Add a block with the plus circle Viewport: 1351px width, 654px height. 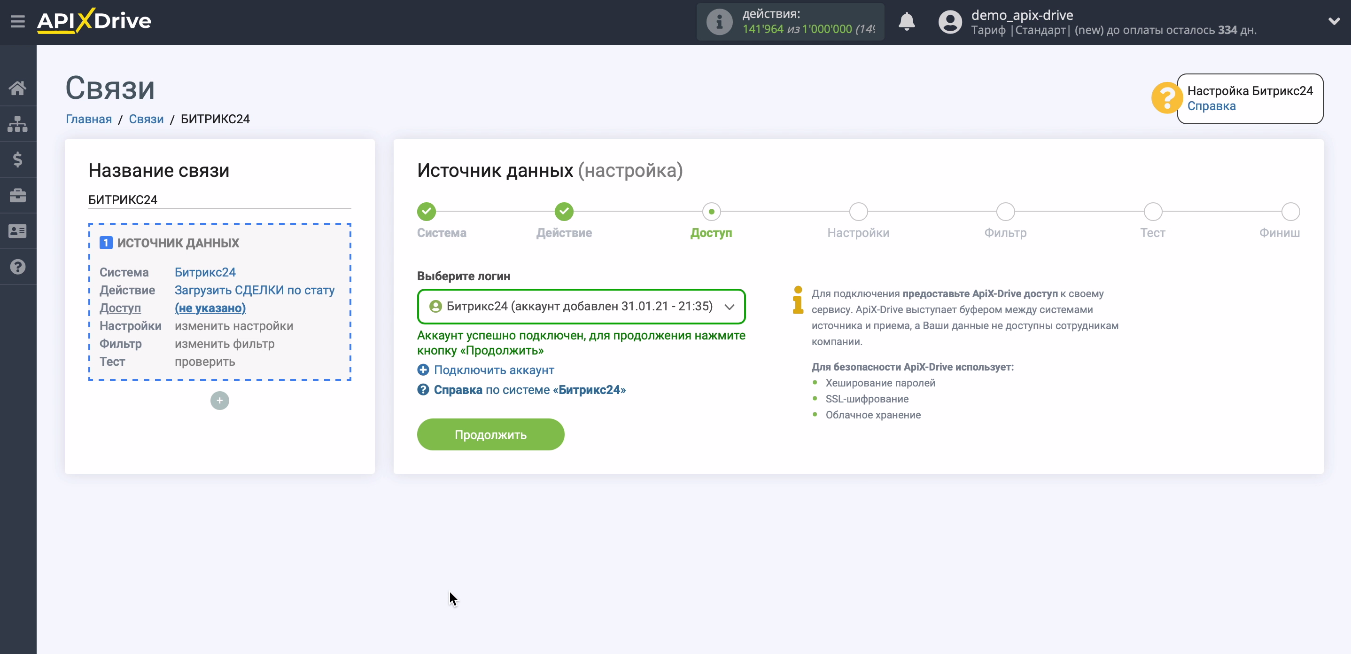click(220, 401)
